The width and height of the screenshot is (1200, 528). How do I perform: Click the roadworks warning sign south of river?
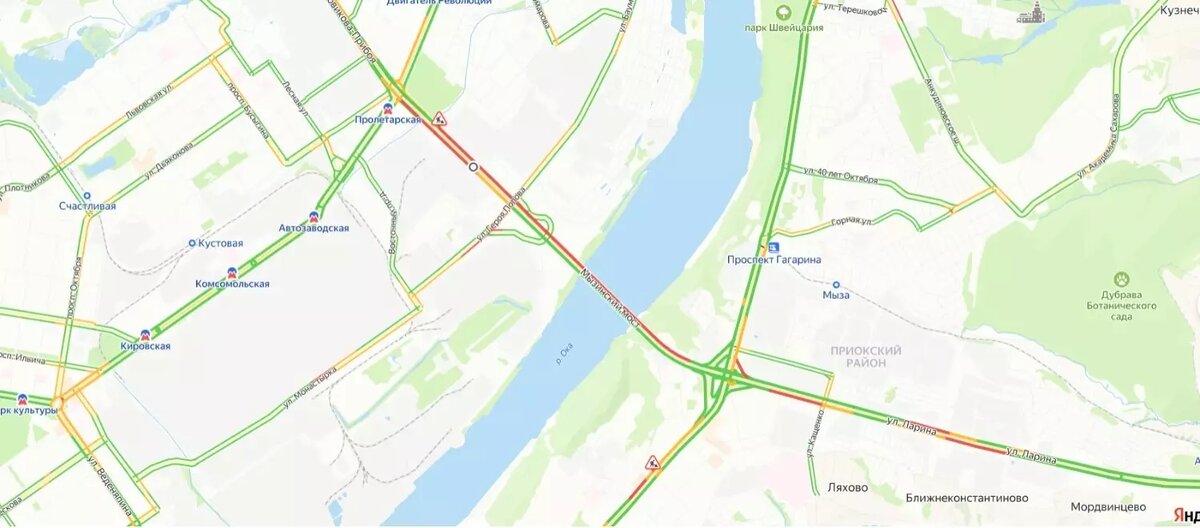pyautogui.click(x=652, y=463)
